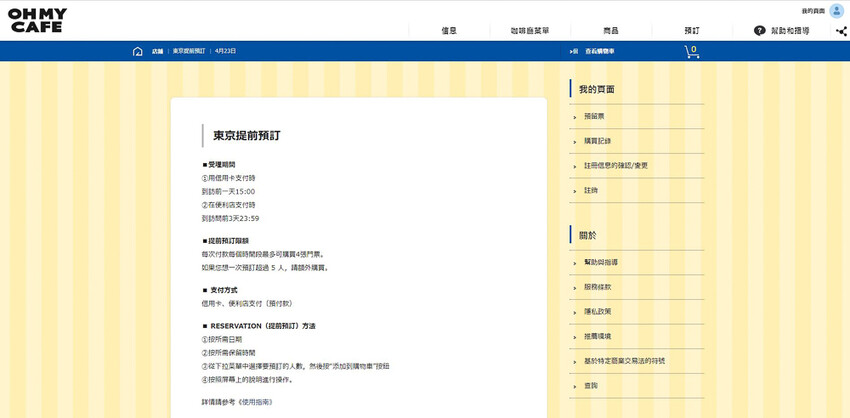Click the arrow beside 購買記錄

click(x=575, y=141)
